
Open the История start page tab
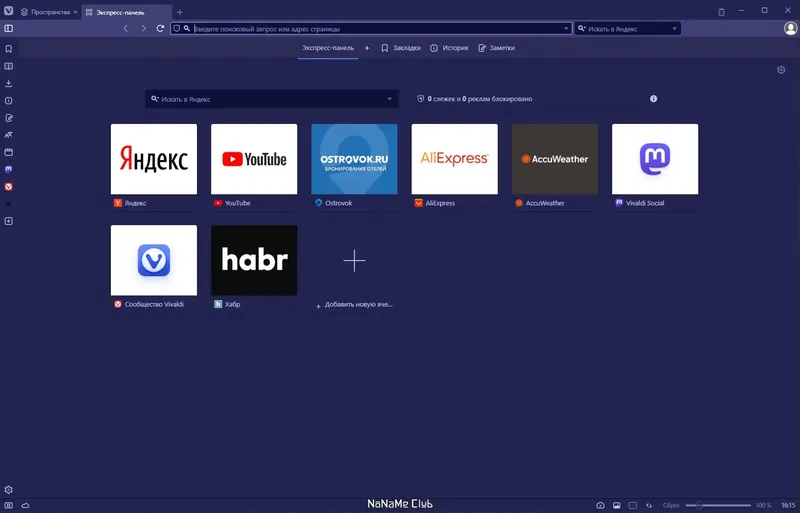coord(449,48)
